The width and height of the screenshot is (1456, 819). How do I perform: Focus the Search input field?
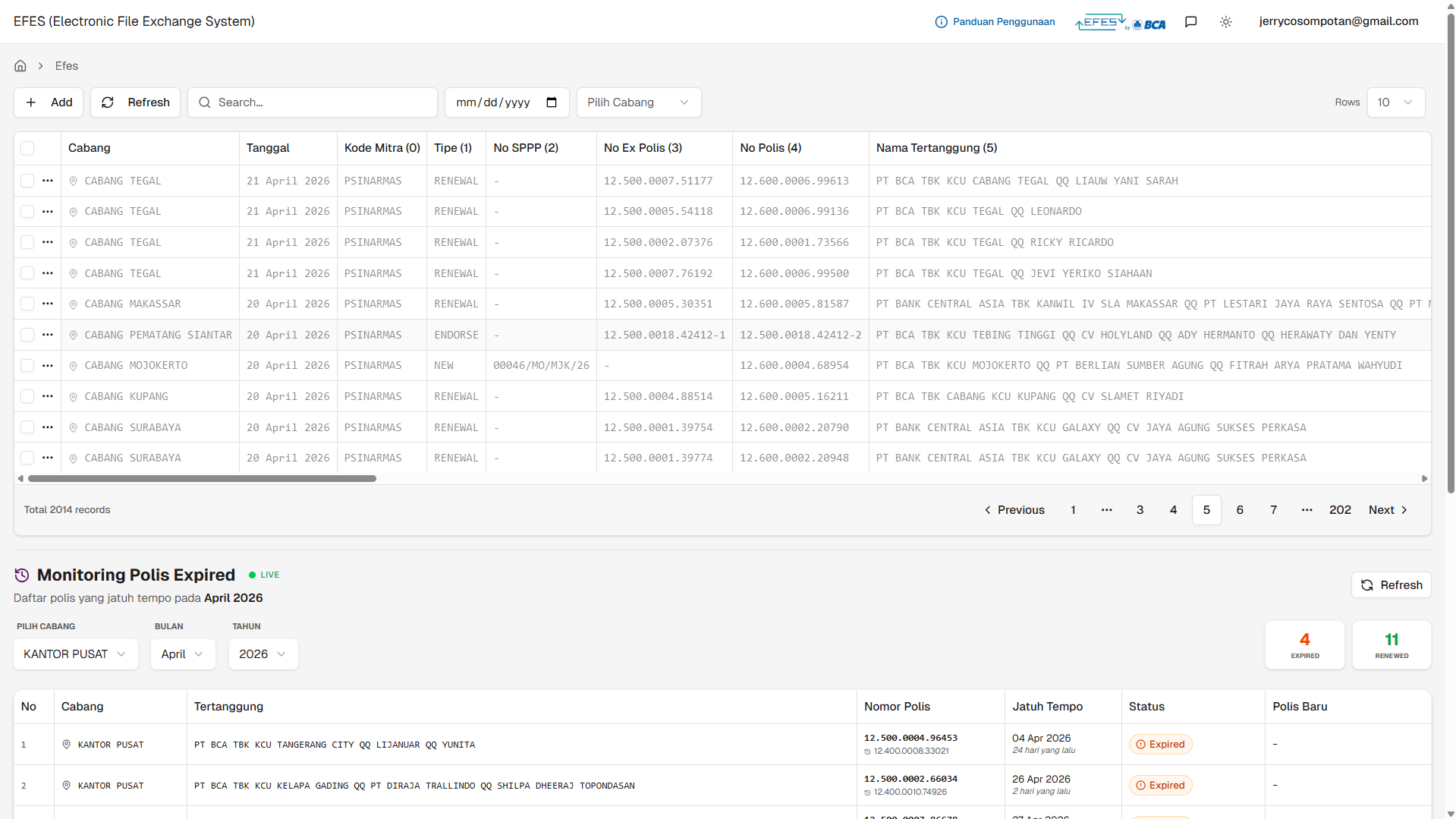313,102
